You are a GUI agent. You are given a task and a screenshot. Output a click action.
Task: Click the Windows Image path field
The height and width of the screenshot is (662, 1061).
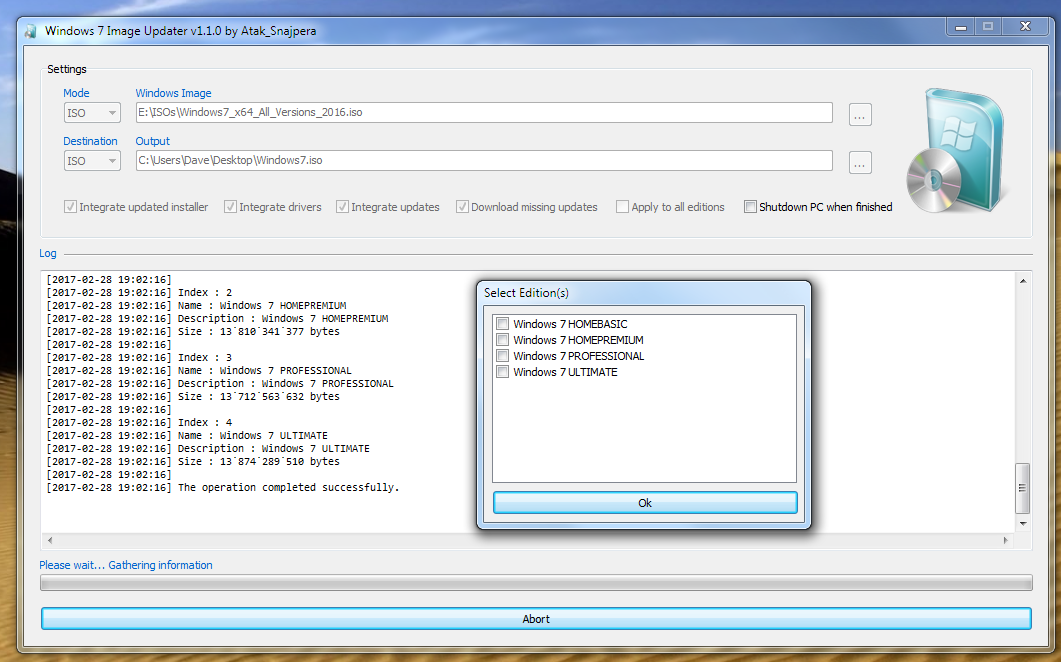484,112
